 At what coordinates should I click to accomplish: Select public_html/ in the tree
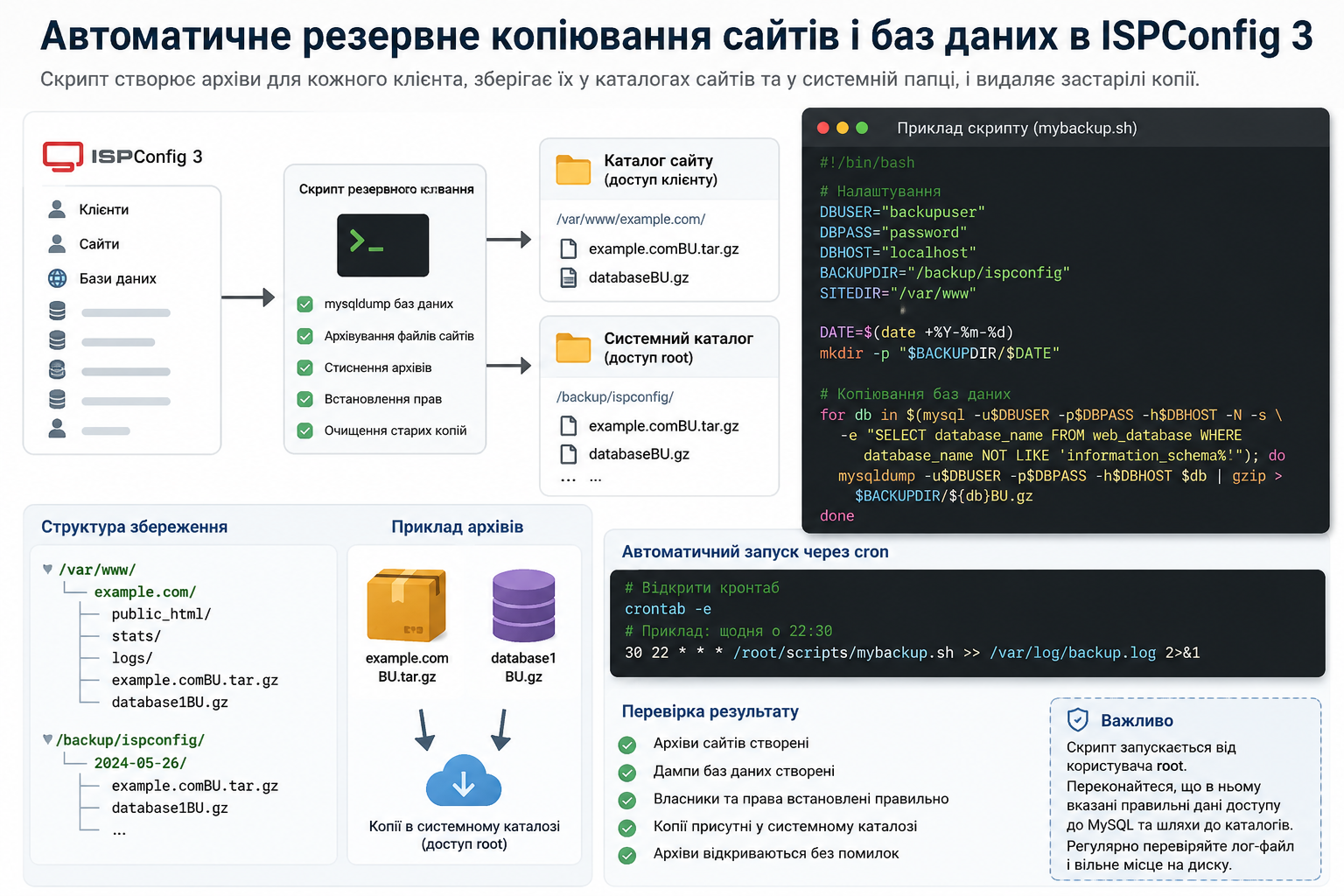point(161,613)
